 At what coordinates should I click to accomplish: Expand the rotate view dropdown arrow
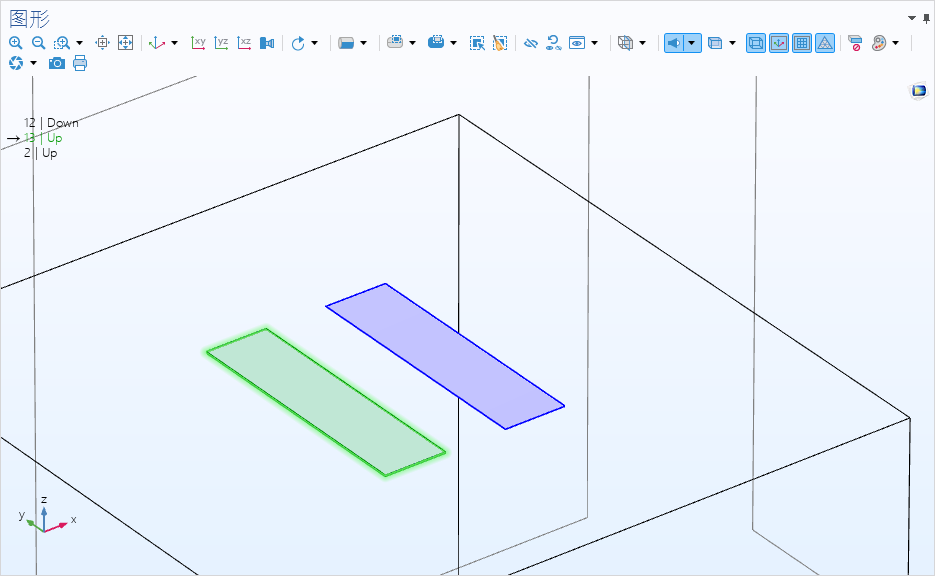click(314, 43)
